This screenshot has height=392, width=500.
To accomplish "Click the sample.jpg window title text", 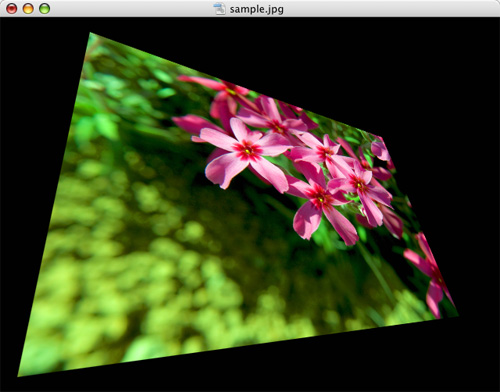I will [x=257, y=9].
